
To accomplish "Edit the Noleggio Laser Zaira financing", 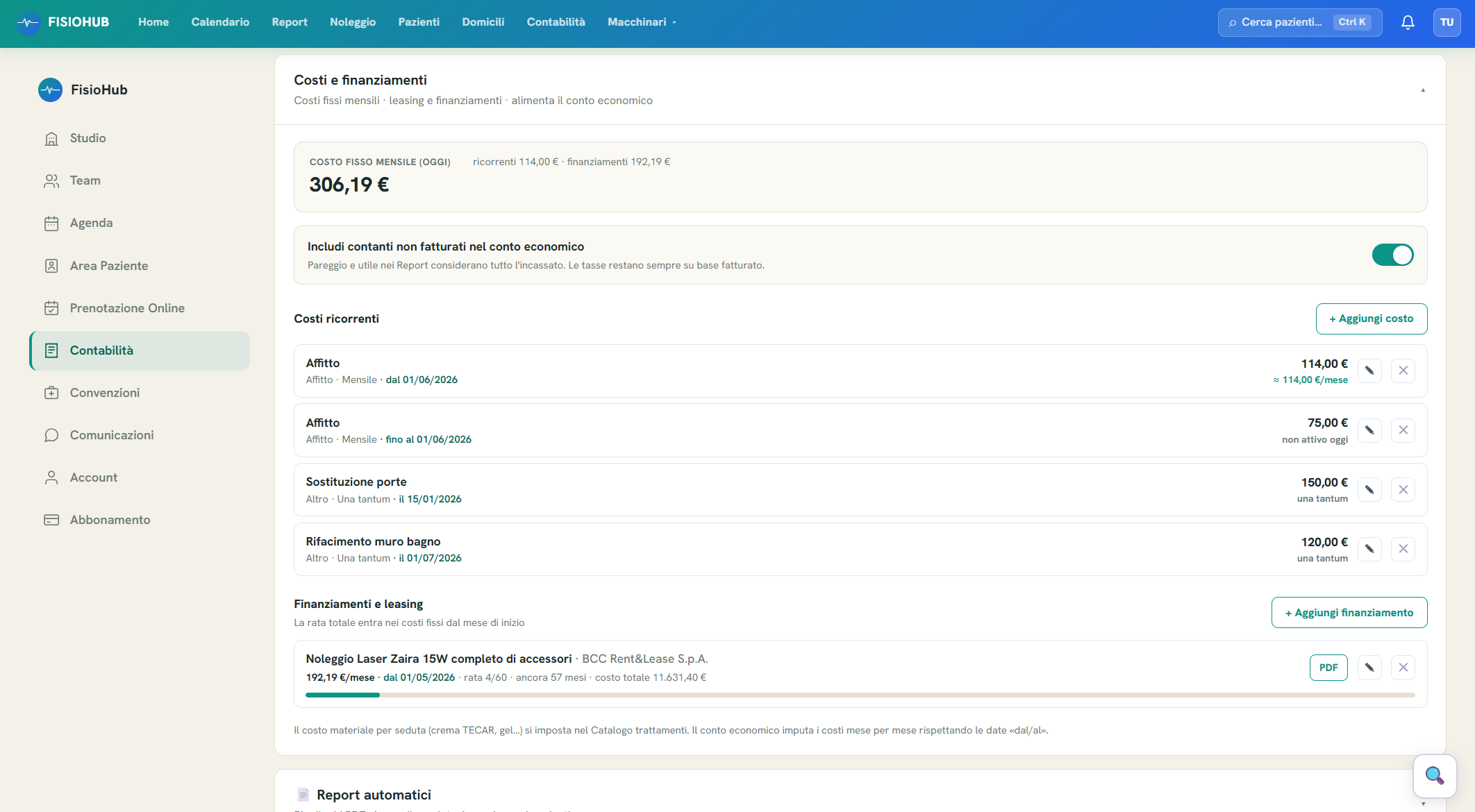I will tap(1369, 668).
